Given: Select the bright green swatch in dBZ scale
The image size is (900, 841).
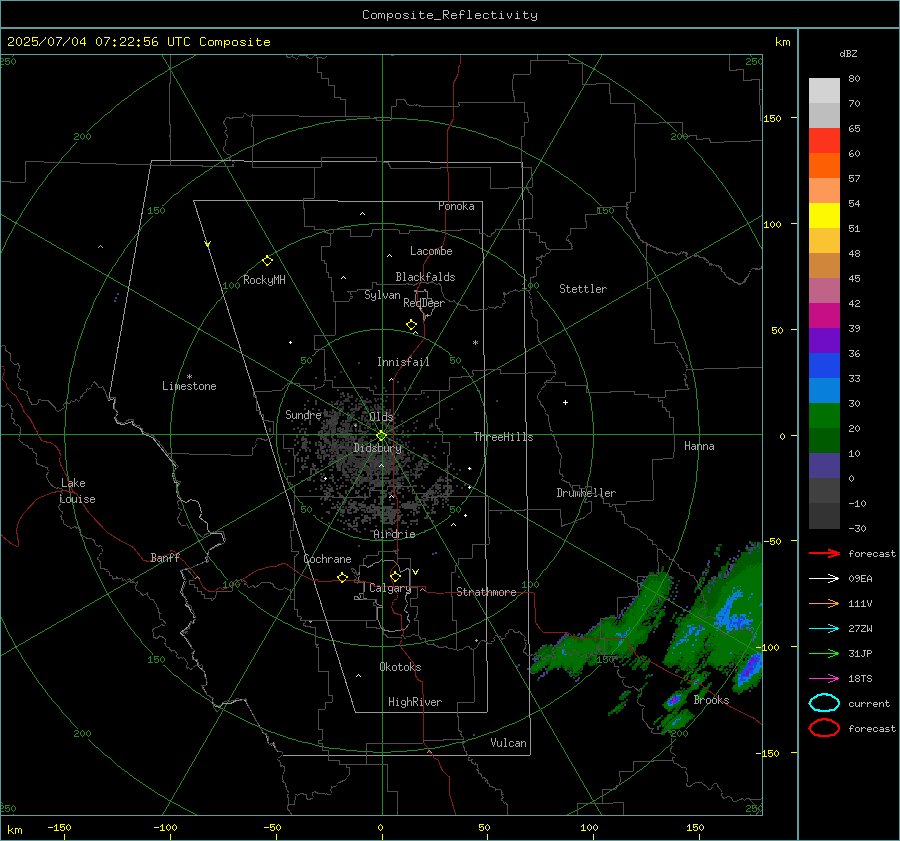Looking at the screenshot, I should [824, 416].
